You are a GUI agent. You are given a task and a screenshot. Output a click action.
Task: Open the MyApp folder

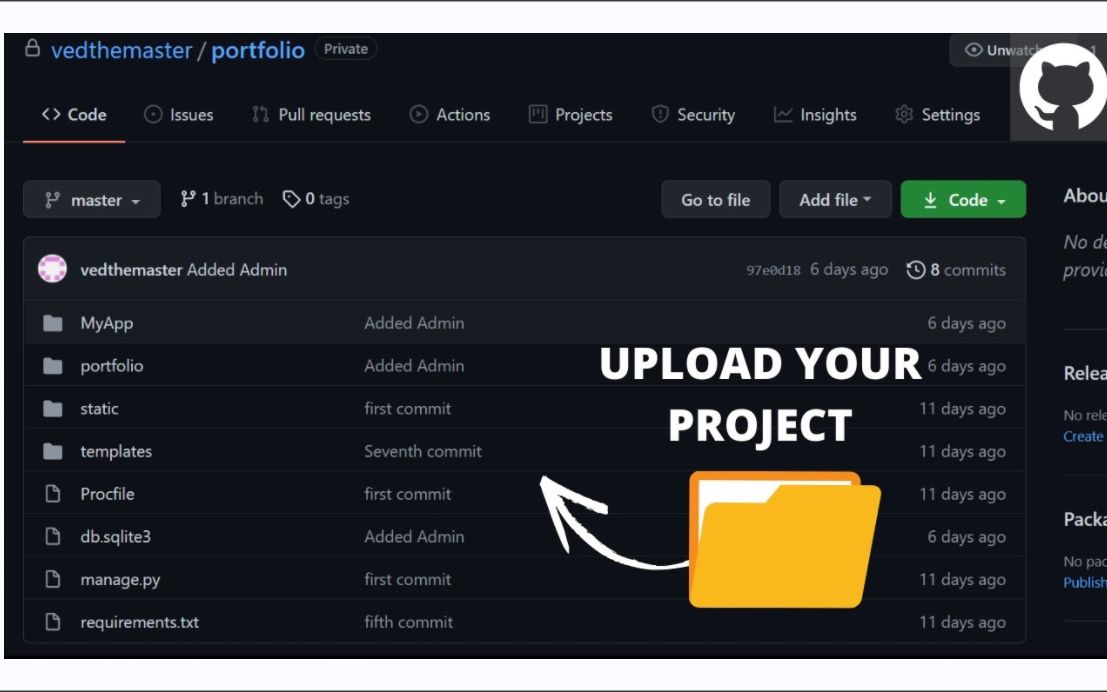[x=107, y=323]
